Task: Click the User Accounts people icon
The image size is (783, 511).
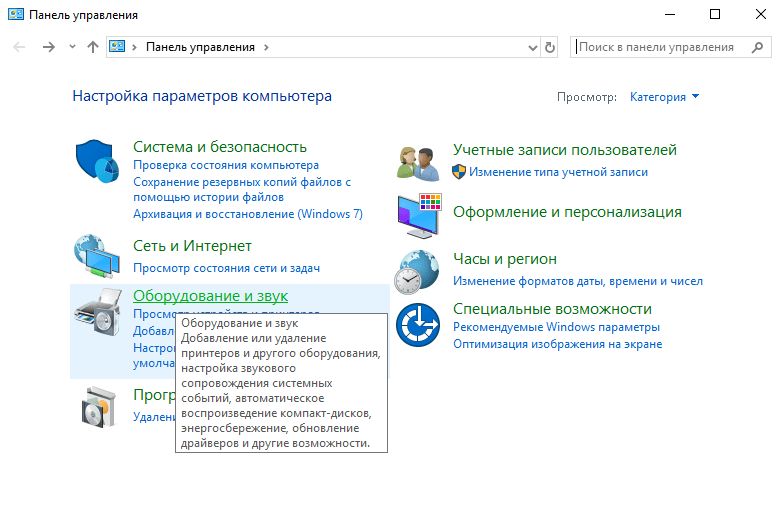Action: click(418, 161)
